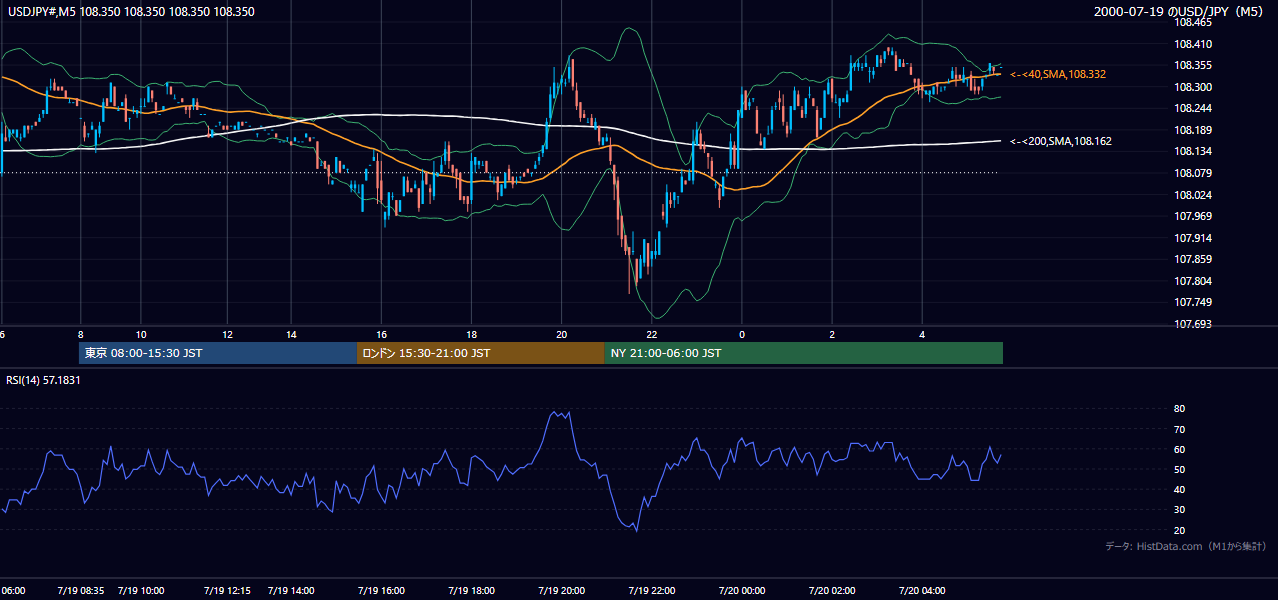Screen dimensions: 1278x600
Task: Click the 7/19 22:00 time axis label
Action: 651,590
